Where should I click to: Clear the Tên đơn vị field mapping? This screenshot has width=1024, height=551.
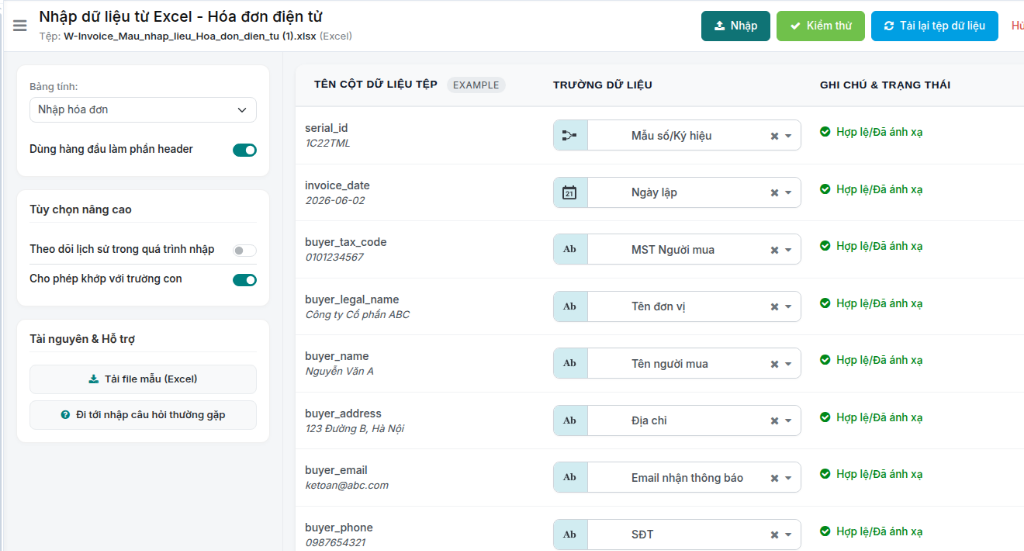pyautogui.click(x=774, y=307)
